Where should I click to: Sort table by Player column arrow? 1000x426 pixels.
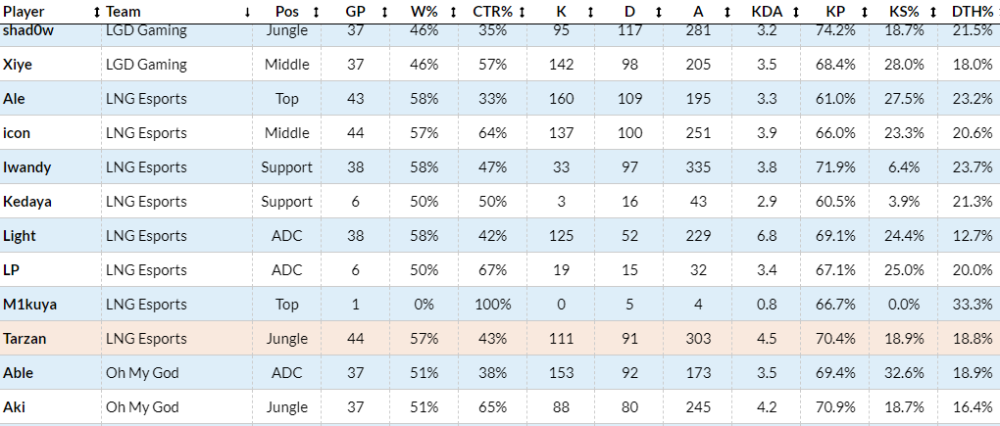click(x=97, y=11)
